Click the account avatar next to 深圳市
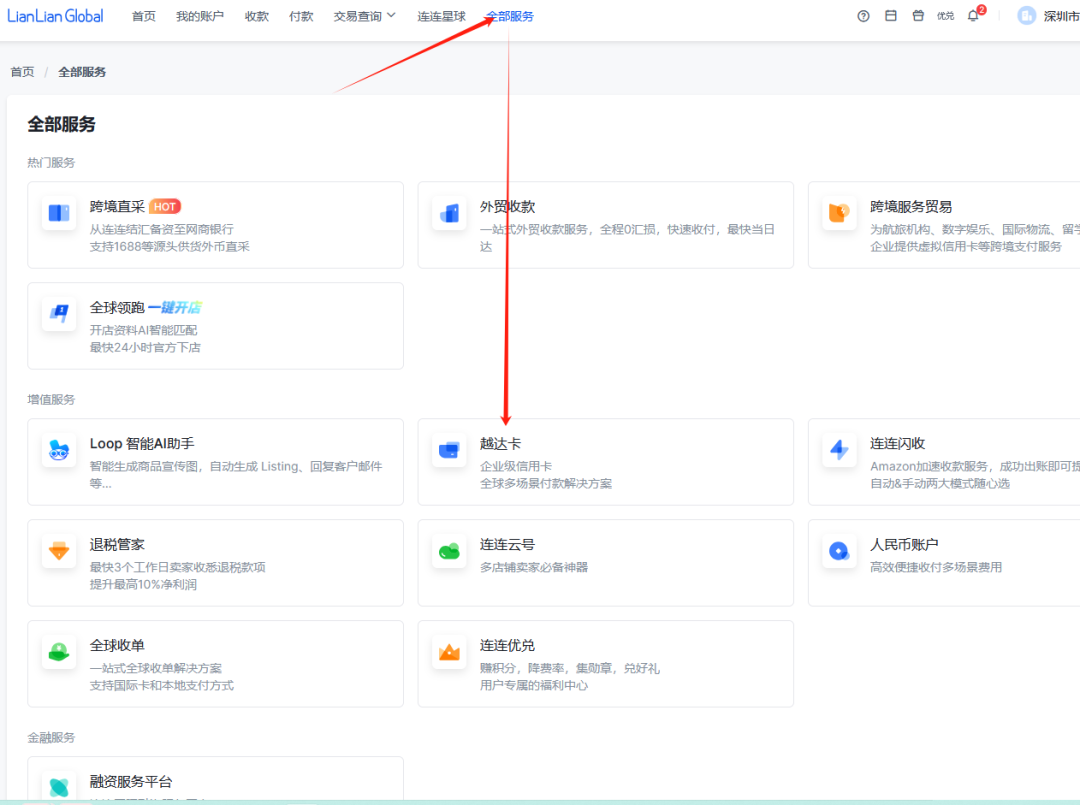The height and width of the screenshot is (805, 1080). point(1026,16)
